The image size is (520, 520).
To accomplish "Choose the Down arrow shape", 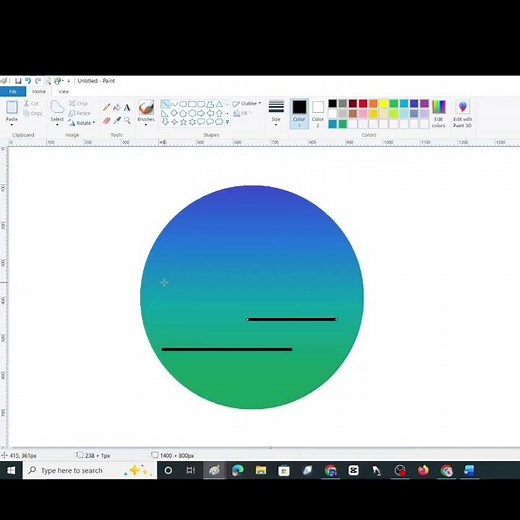I will point(165,122).
